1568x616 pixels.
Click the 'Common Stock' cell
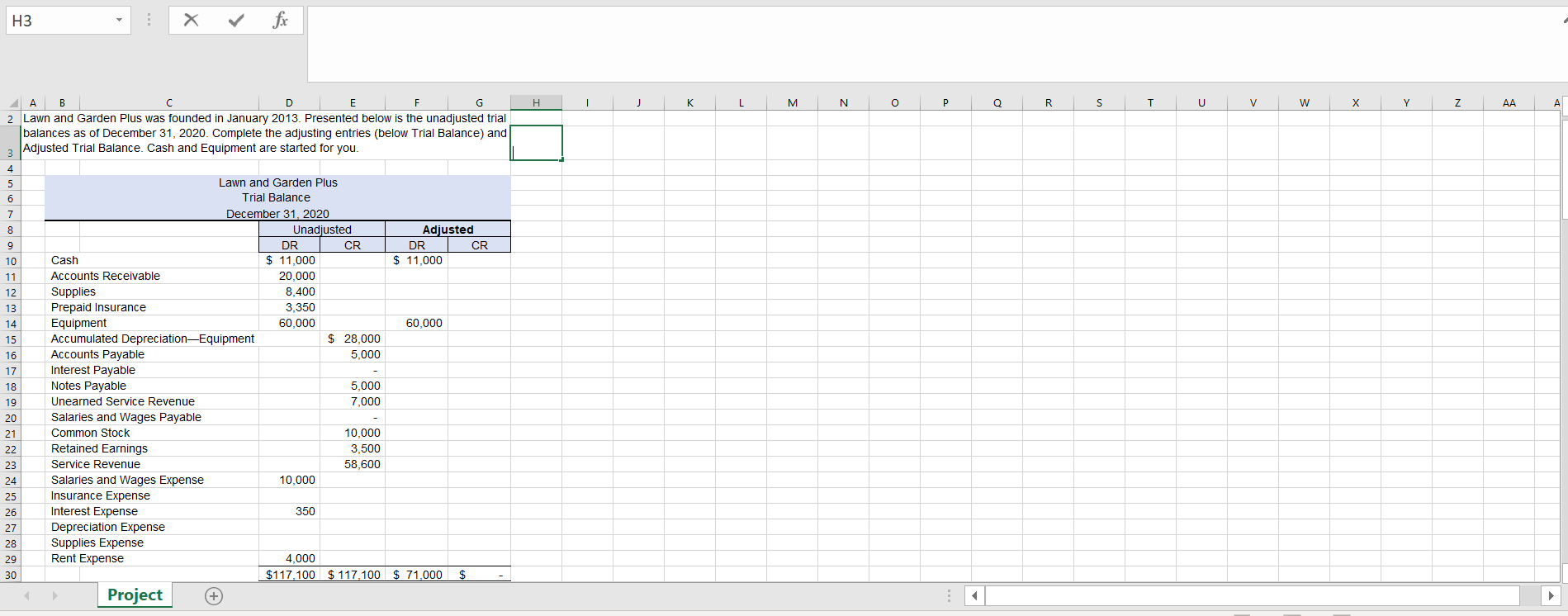pos(91,433)
